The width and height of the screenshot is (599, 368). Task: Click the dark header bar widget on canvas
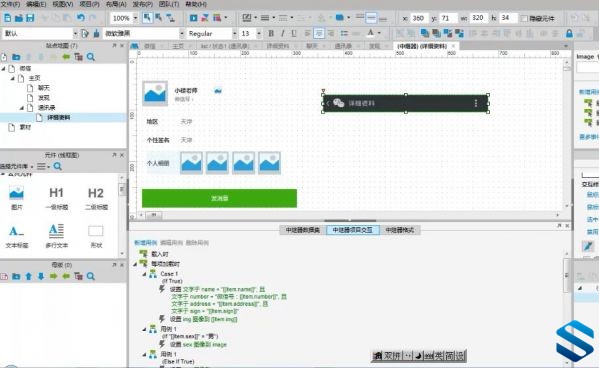(406, 103)
